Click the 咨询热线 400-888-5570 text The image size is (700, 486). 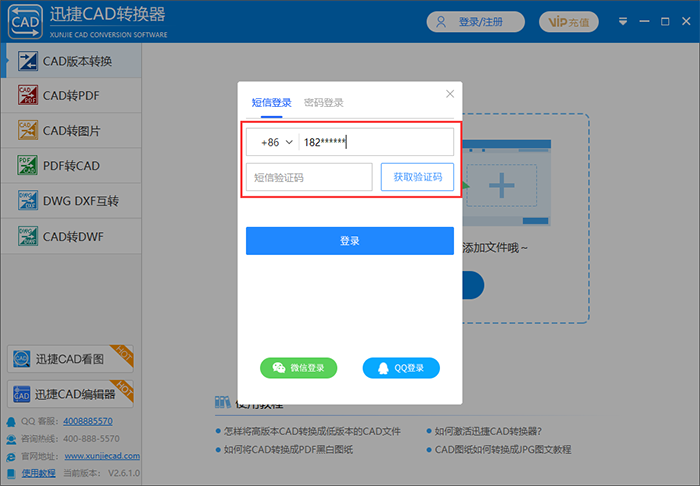tap(70, 439)
